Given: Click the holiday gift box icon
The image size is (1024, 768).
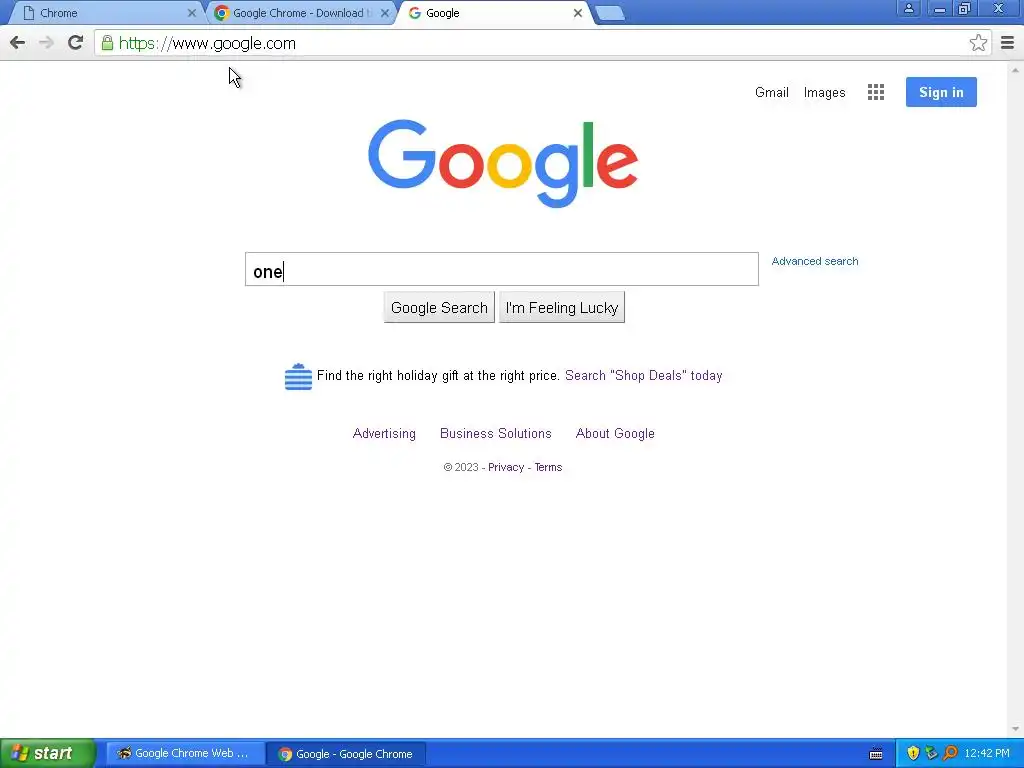Looking at the screenshot, I should [x=298, y=376].
